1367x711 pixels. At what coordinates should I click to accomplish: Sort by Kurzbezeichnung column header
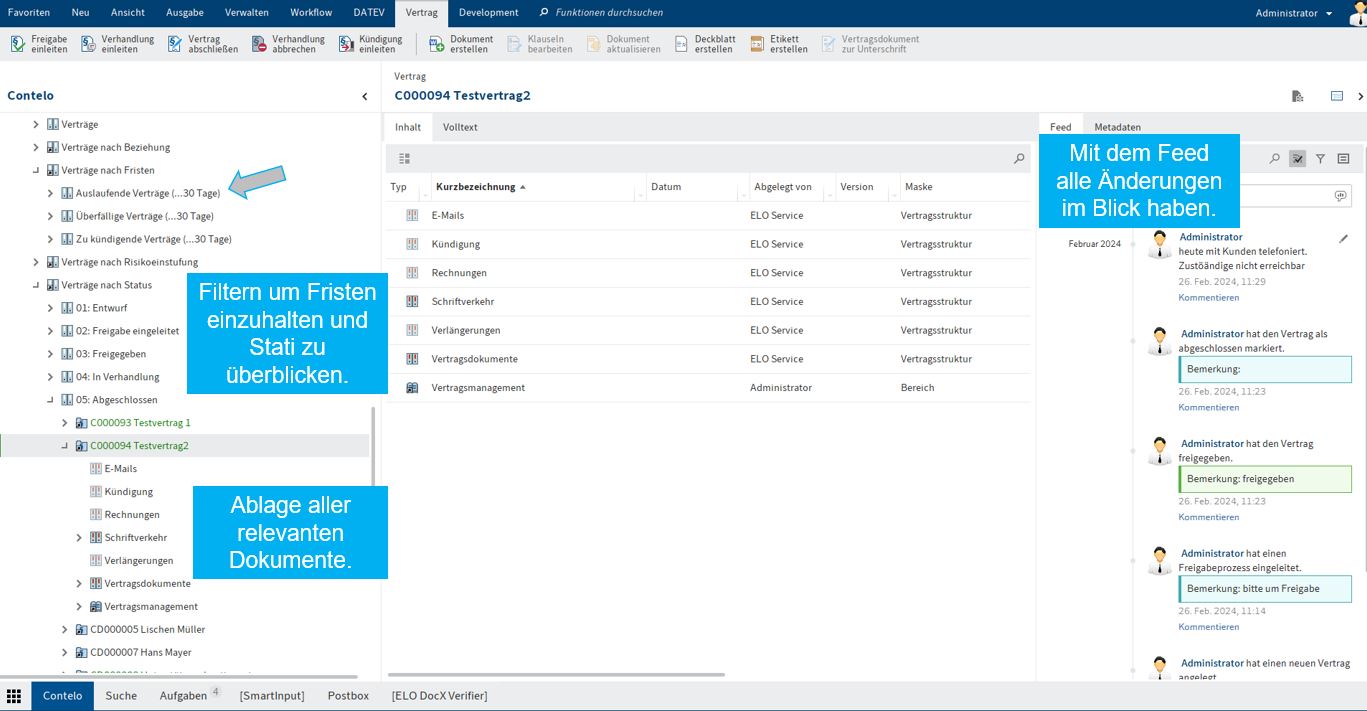click(x=476, y=187)
